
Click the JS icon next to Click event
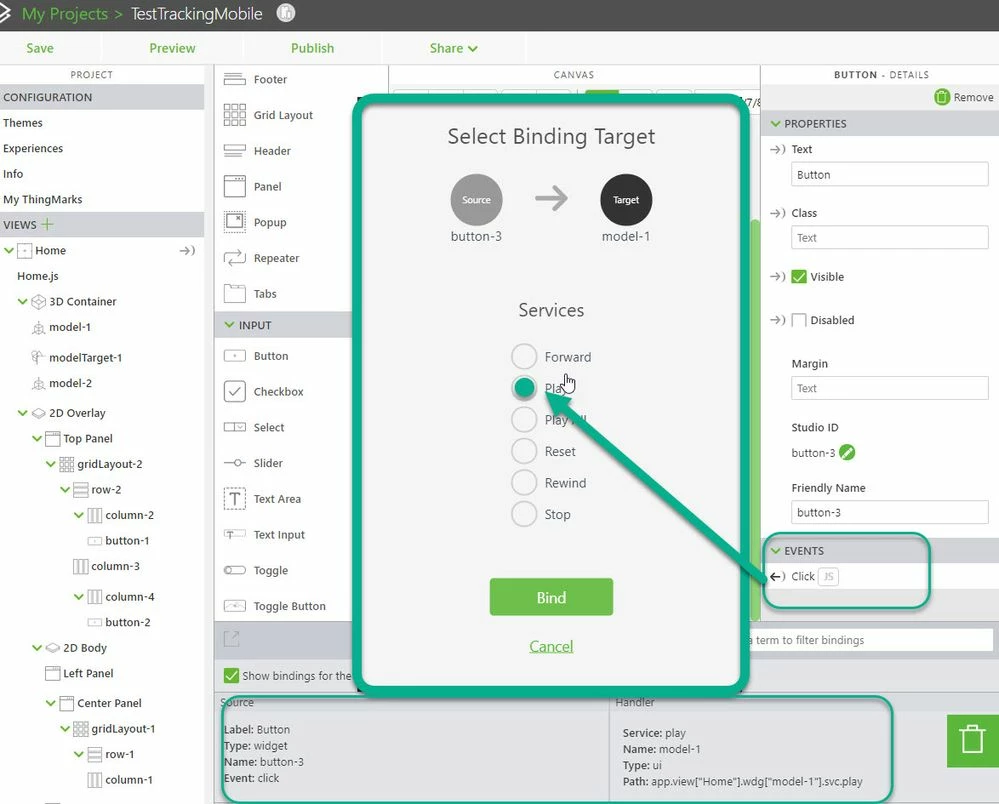tap(828, 577)
